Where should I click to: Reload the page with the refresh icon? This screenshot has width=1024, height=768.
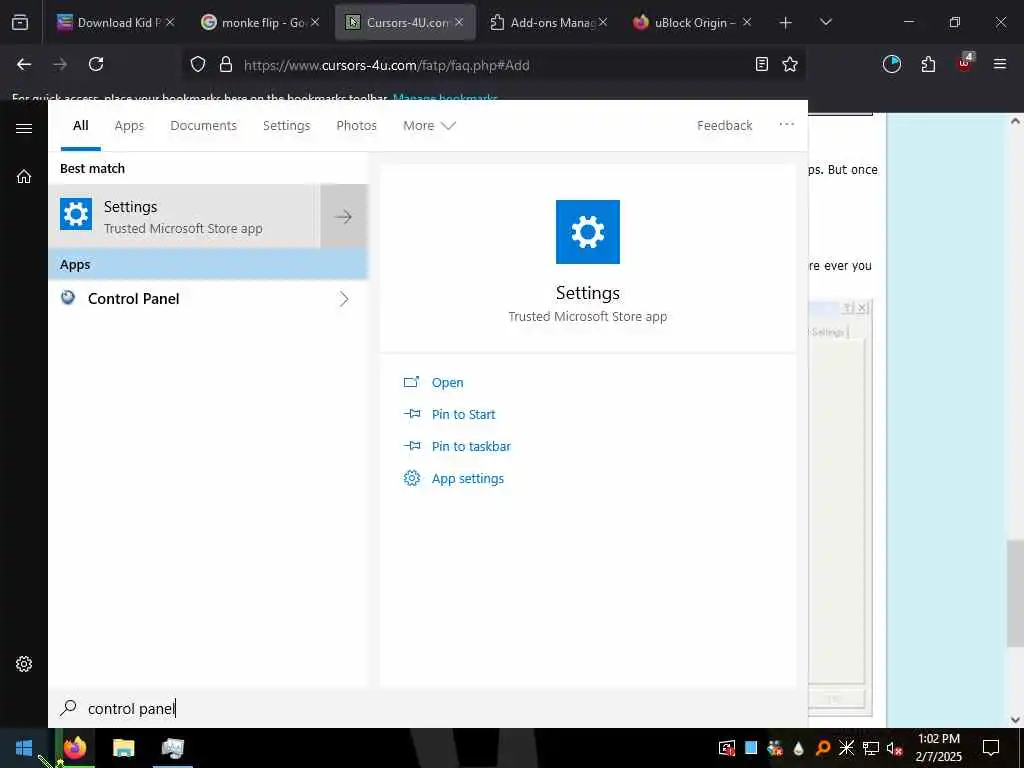click(x=96, y=64)
